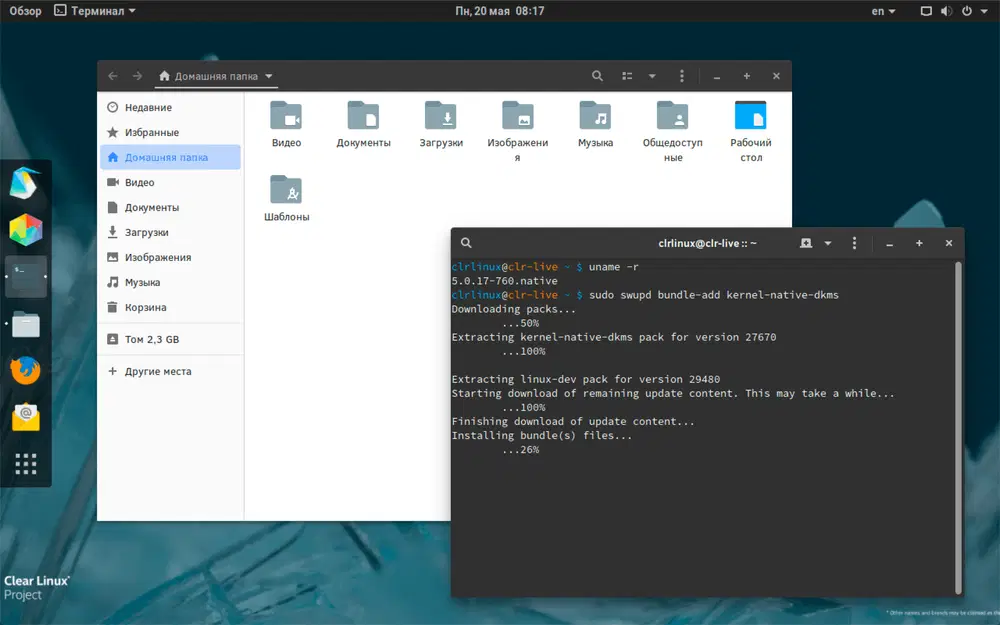
Task: Open the Домашняя папка path dropdown
Action: (270, 76)
